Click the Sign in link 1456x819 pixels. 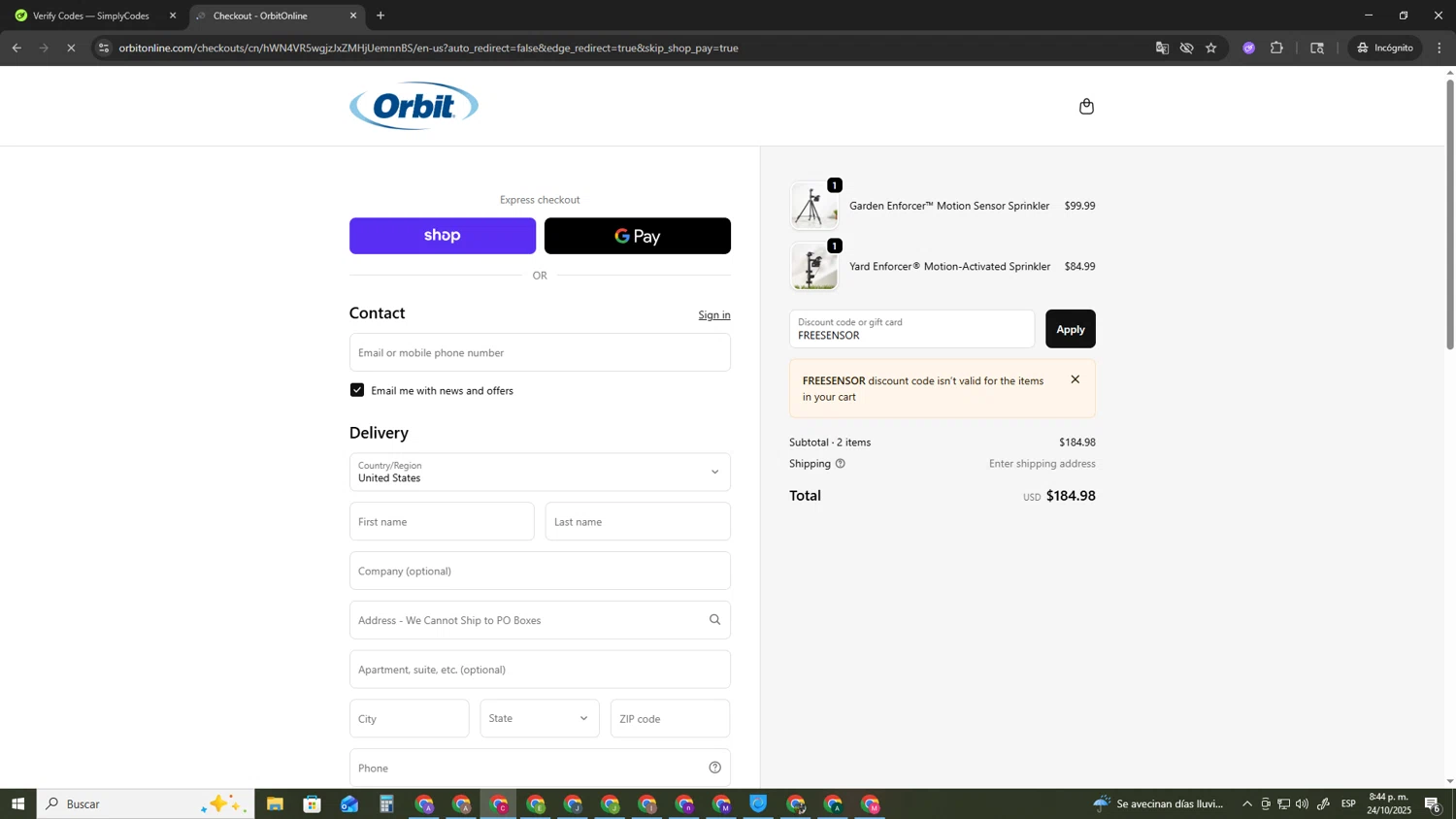coord(714,315)
